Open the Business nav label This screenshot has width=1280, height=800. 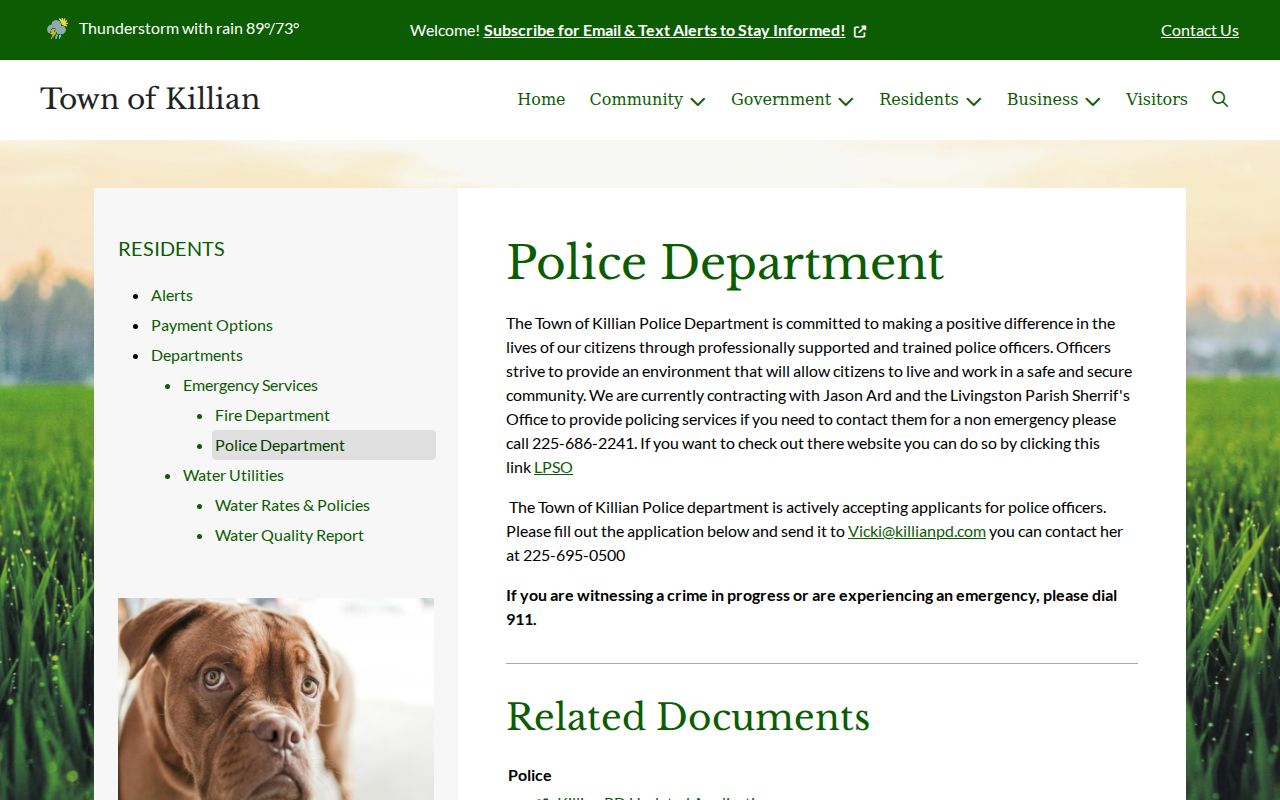point(1042,99)
